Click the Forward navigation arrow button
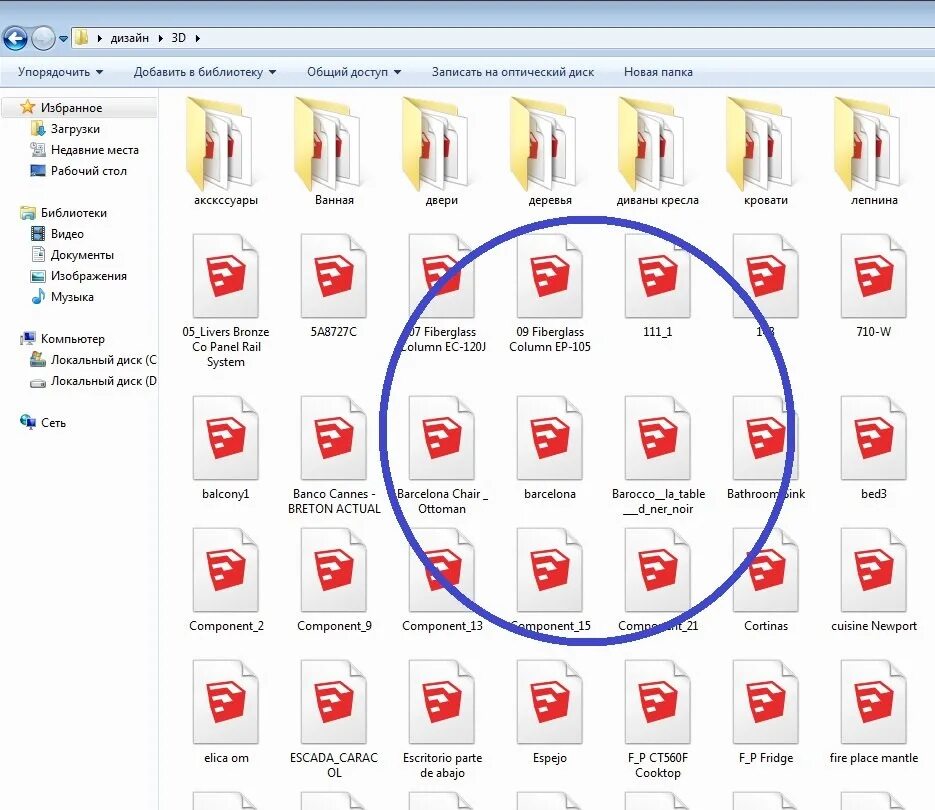 (43, 39)
